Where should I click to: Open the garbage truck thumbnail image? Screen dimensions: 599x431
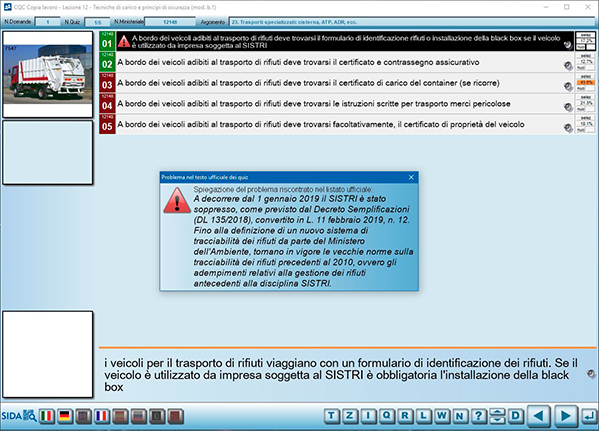click(48, 75)
